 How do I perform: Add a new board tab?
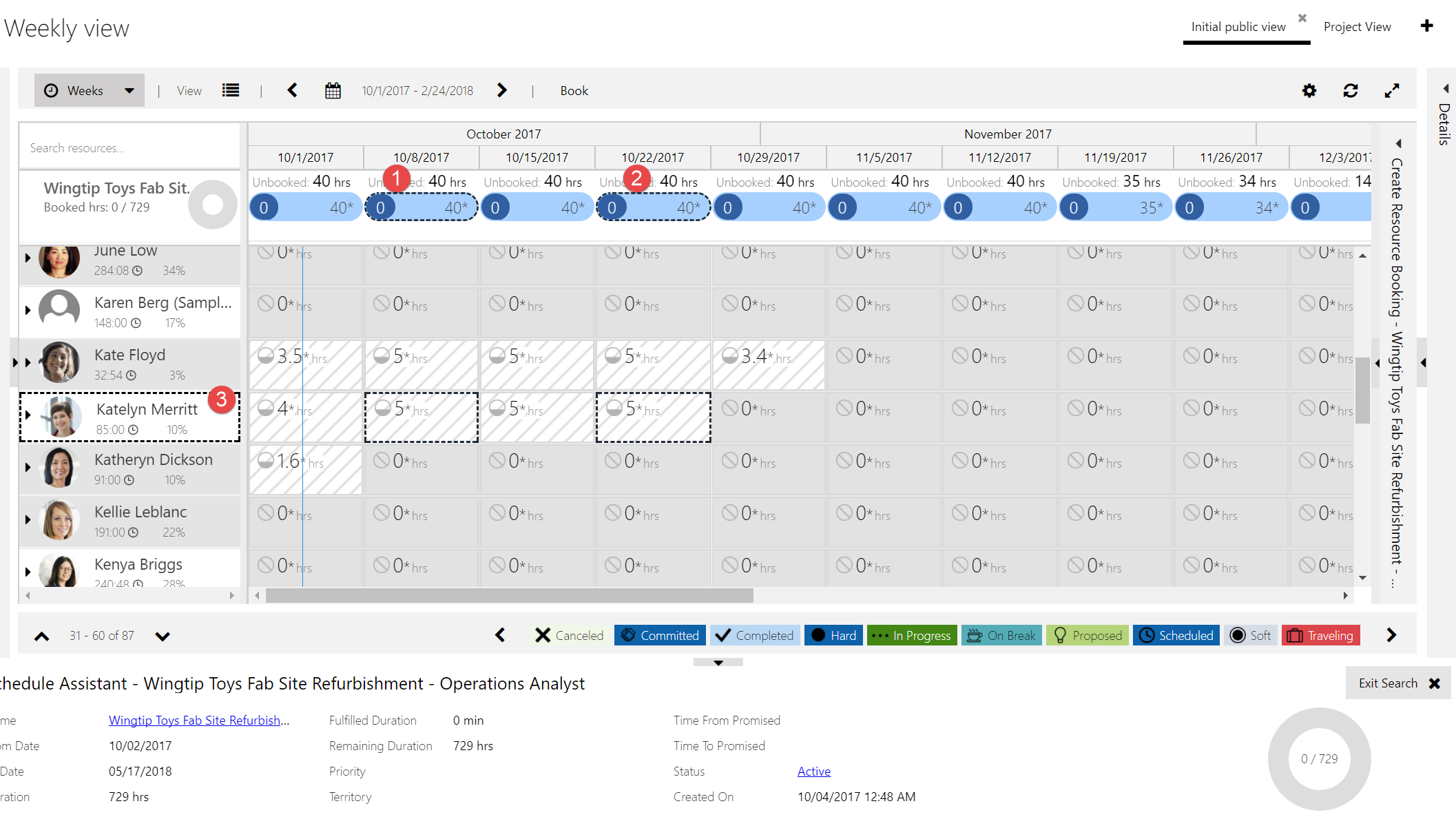click(1426, 26)
